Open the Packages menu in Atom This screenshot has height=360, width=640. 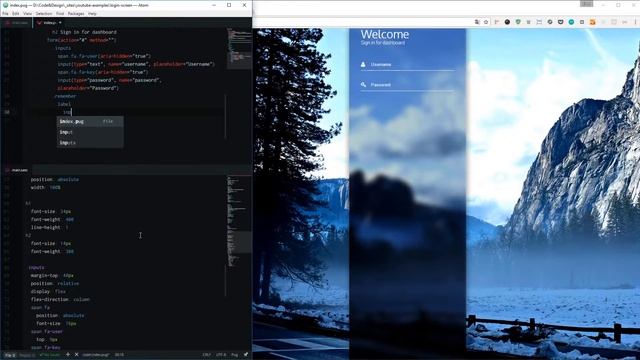tap(76, 13)
